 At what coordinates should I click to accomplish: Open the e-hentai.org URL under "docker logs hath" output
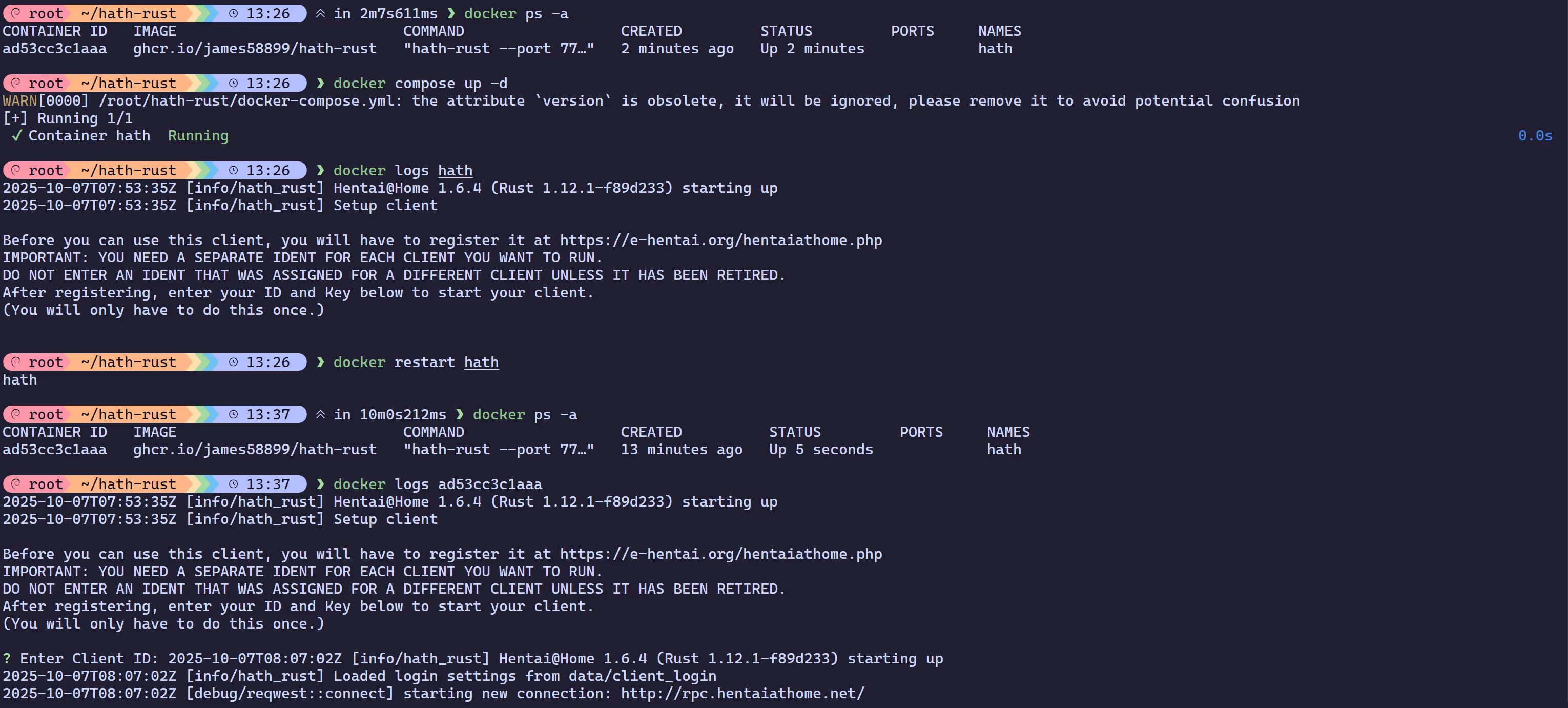tap(720, 240)
